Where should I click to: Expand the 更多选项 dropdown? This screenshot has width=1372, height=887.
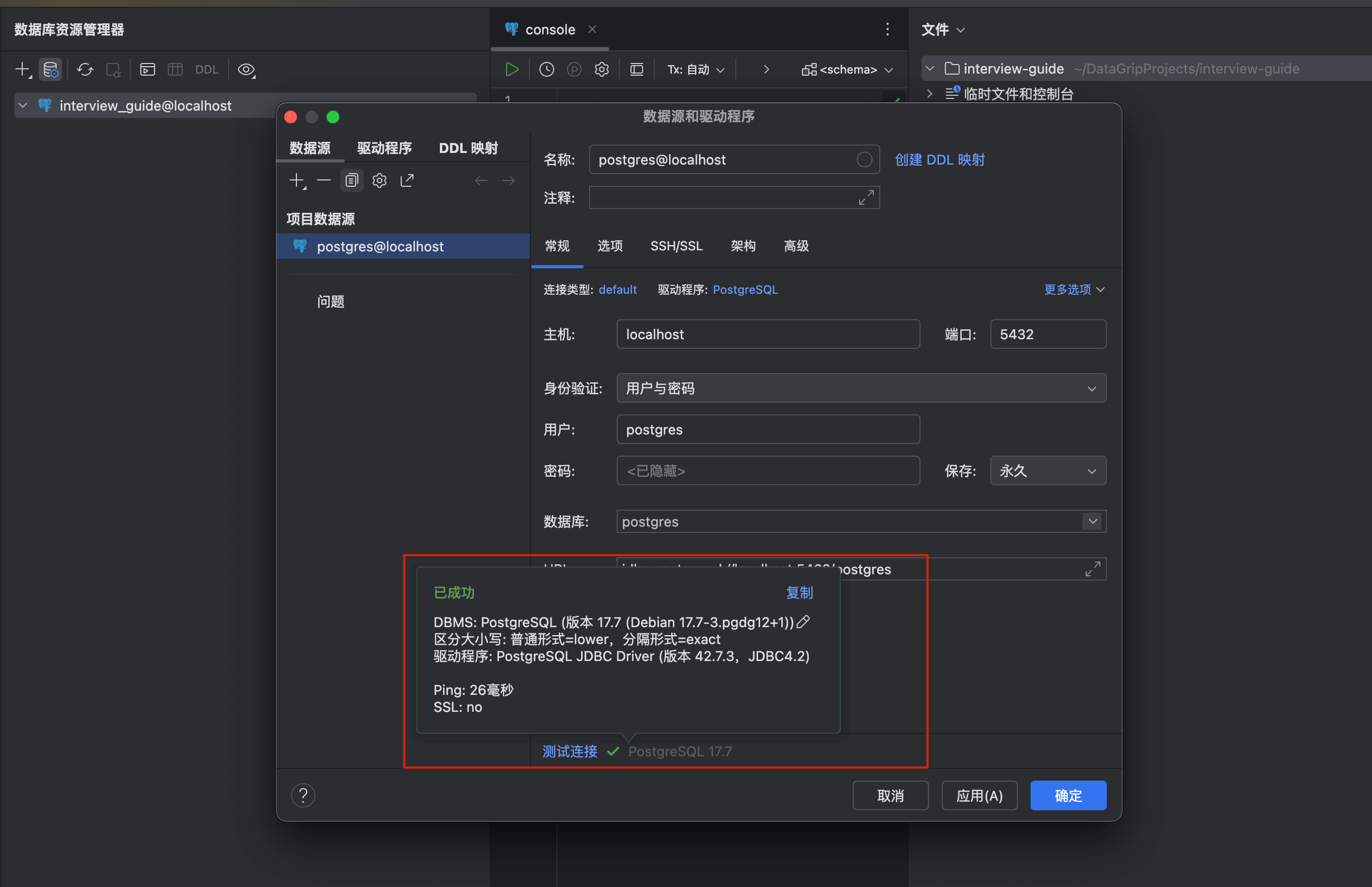pyautogui.click(x=1074, y=289)
